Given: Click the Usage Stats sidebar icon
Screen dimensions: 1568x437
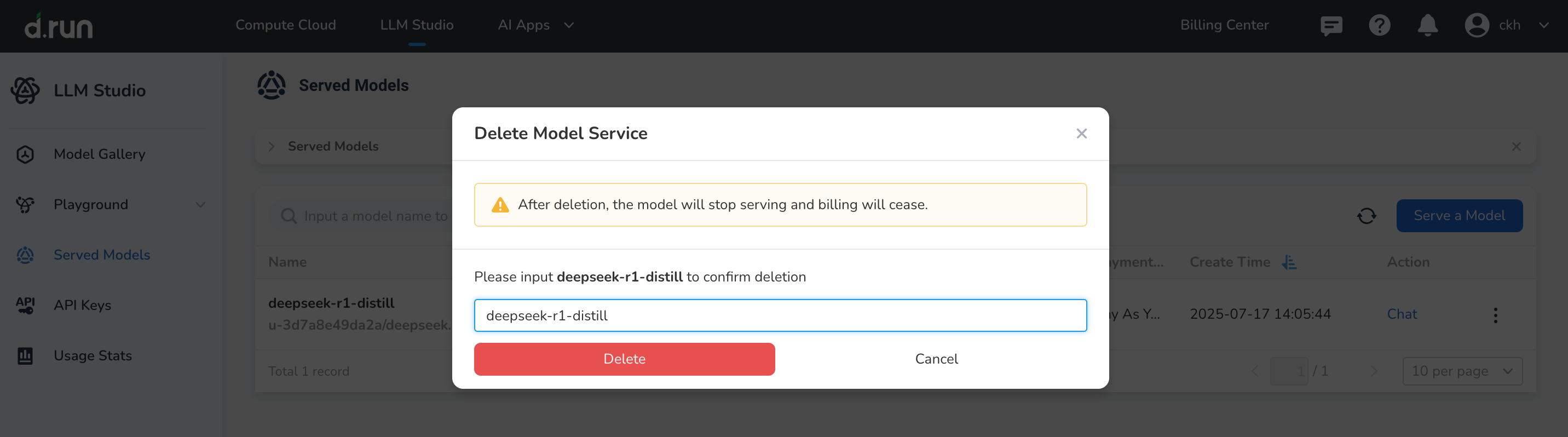Looking at the screenshot, I should (25, 355).
